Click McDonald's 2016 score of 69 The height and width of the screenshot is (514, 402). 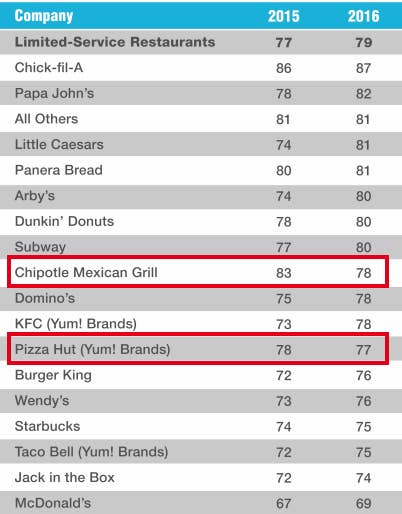pos(363,504)
